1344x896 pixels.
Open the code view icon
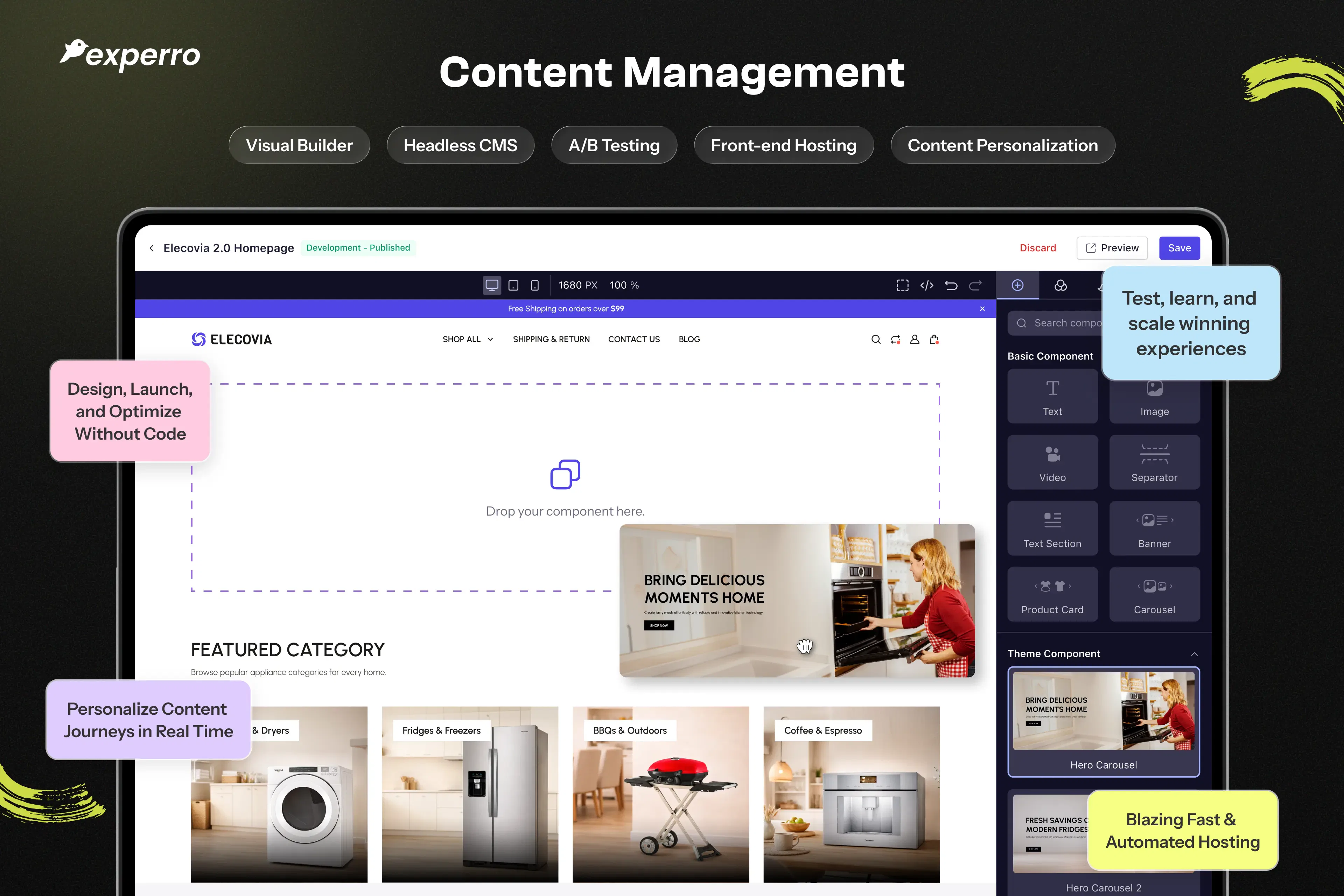(927, 285)
